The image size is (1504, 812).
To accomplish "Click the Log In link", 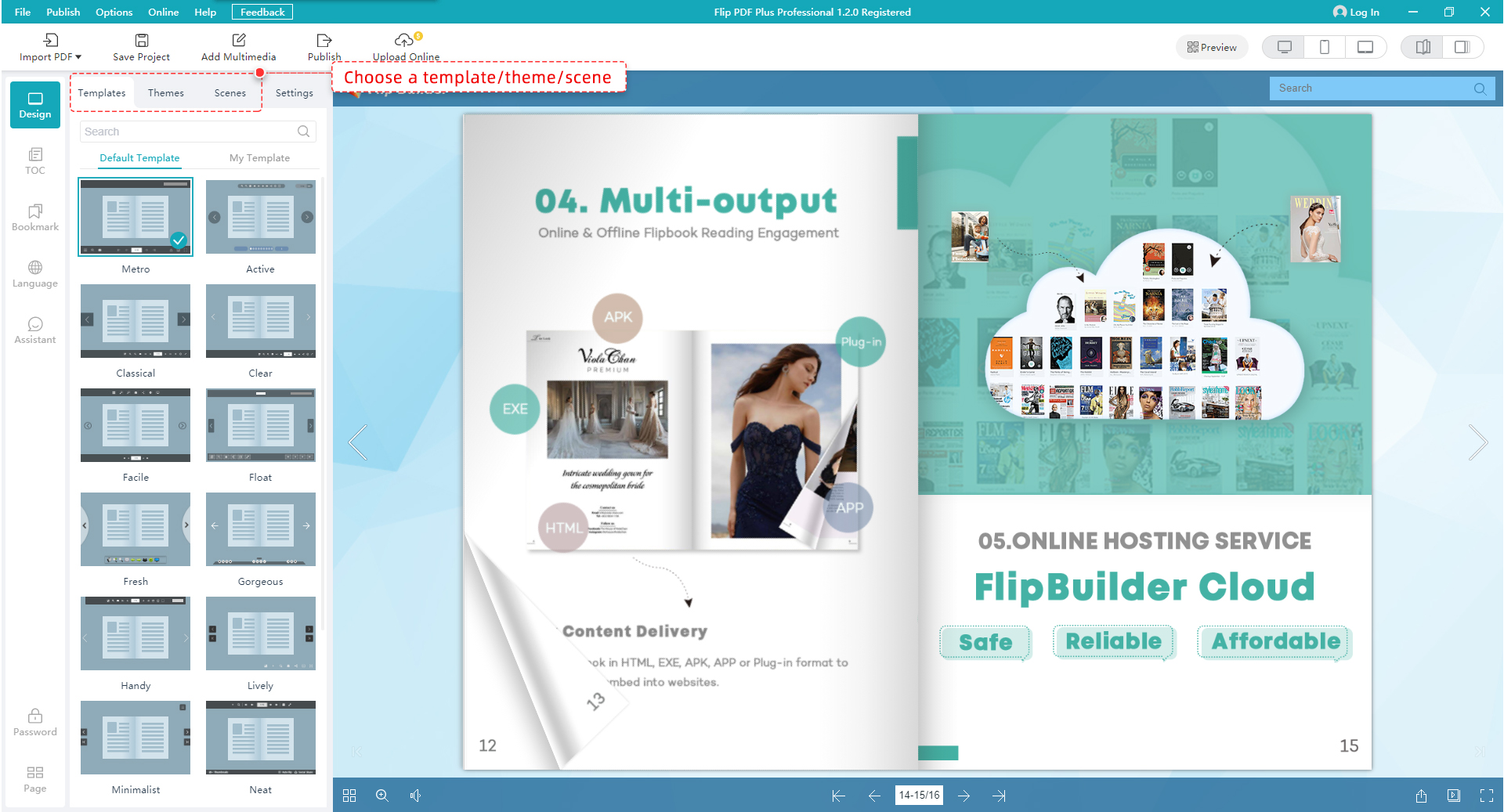I will [x=1357, y=12].
